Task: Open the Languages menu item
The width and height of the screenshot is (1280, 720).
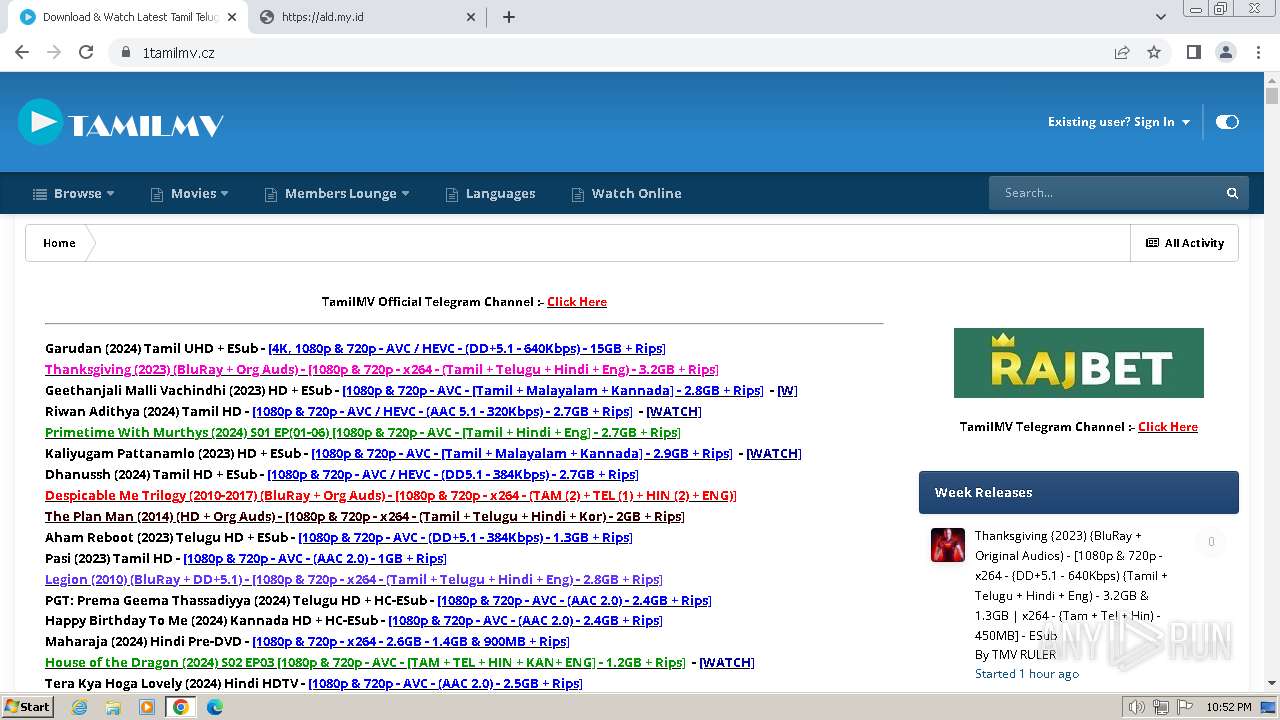Action: tap(490, 193)
